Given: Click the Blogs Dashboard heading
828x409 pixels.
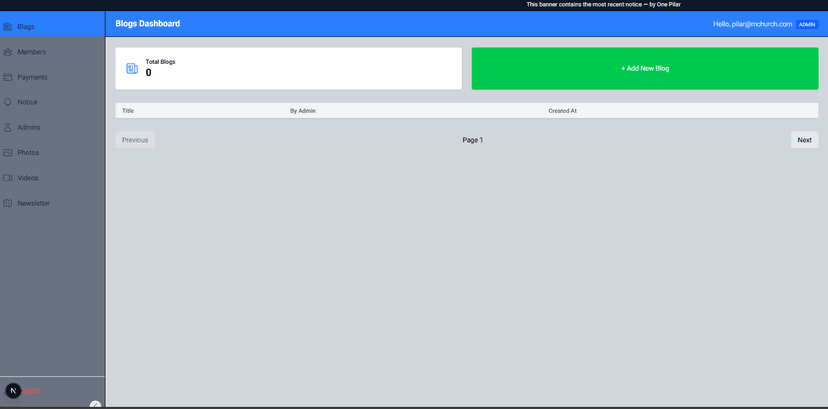Looking at the screenshot, I should coord(147,24).
